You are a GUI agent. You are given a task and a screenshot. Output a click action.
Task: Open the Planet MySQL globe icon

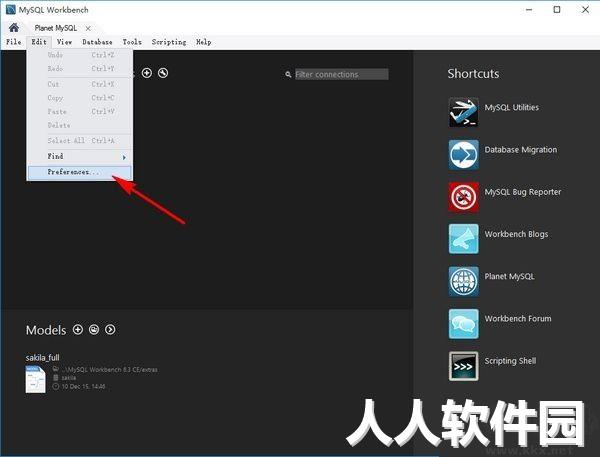pyautogui.click(x=463, y=281)
